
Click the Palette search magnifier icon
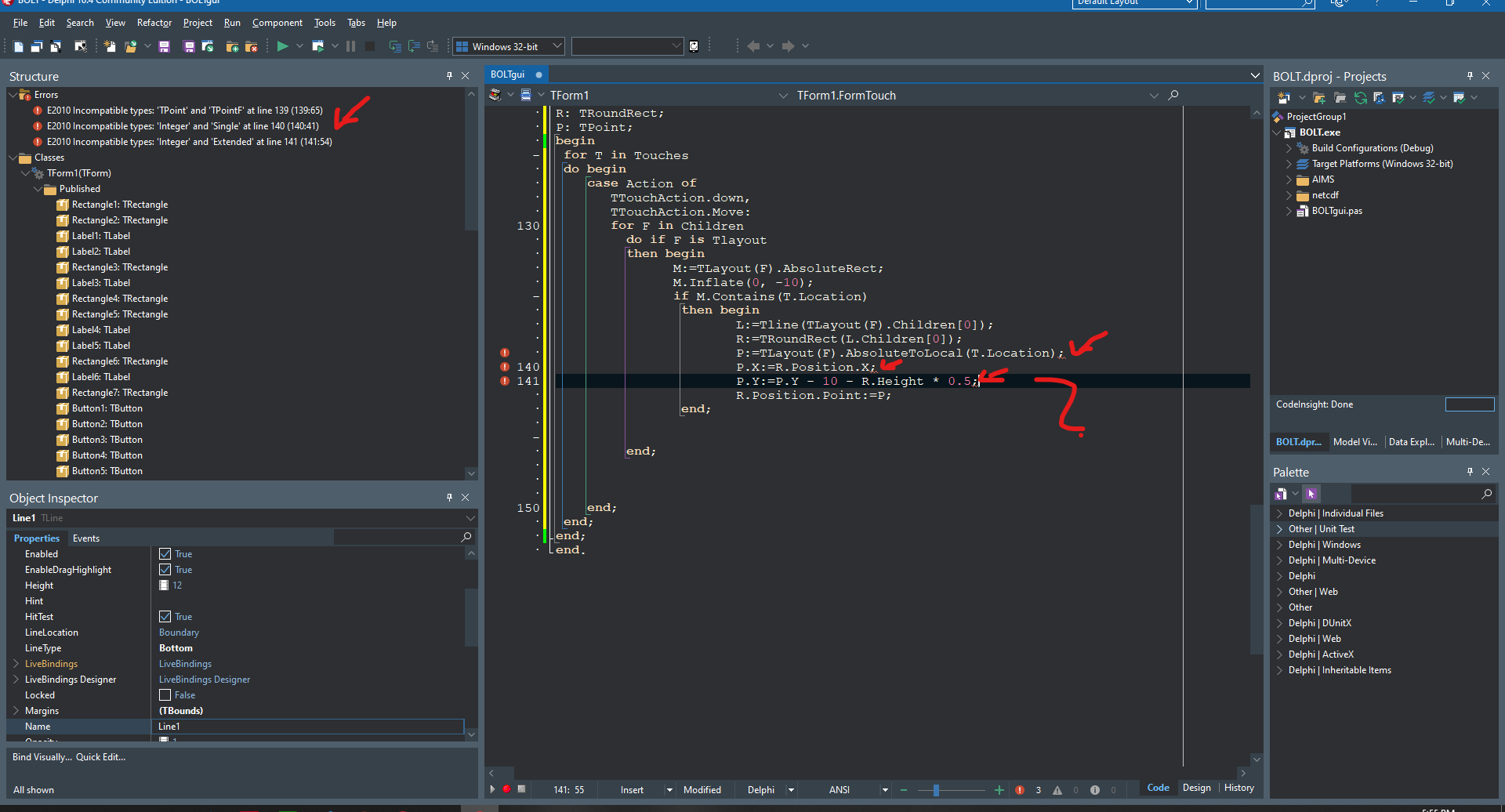tap(1487, 494)
